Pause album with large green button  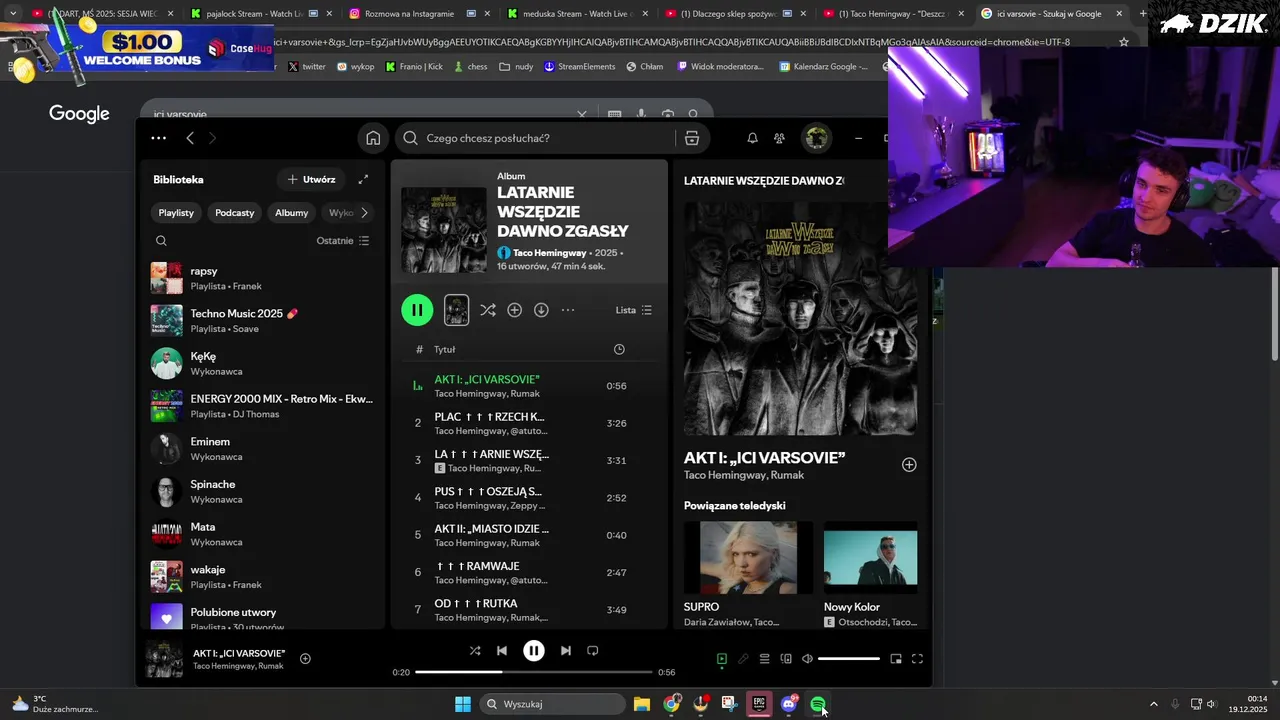point(417,310)
